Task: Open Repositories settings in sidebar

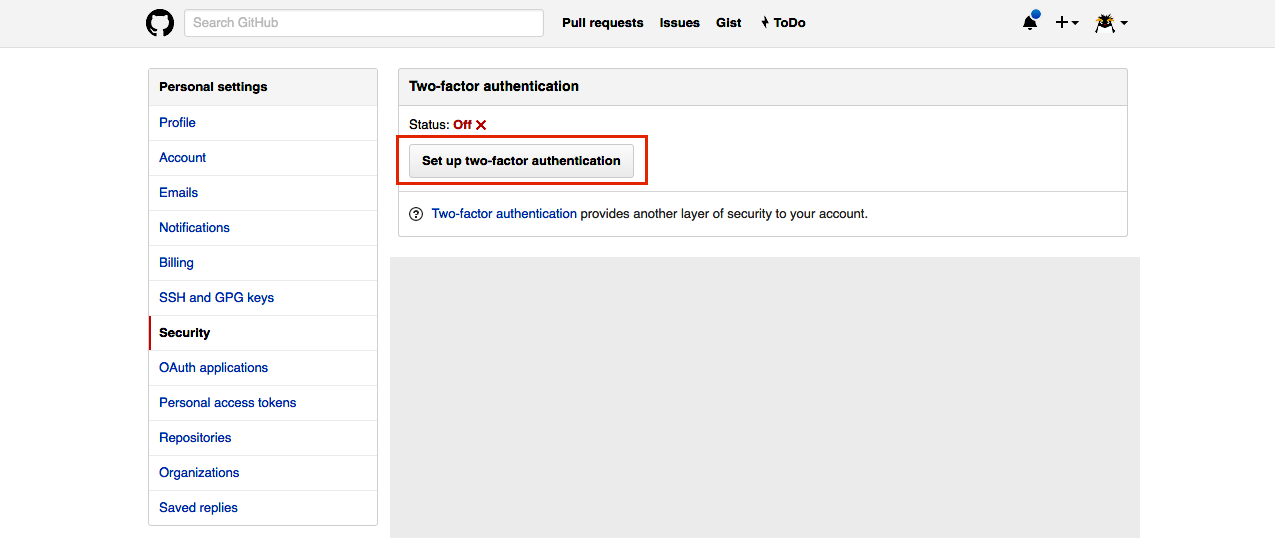Action: 263,438
